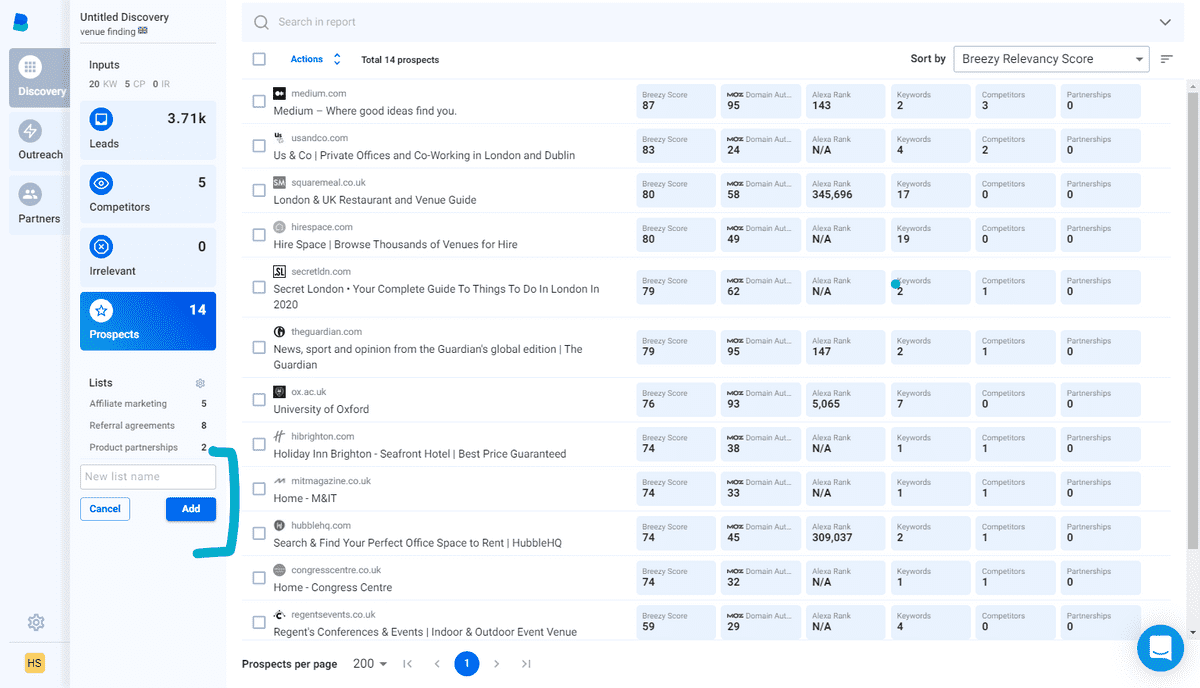Screen dimensions: 1200x688
Task: Click 'Us & Co | Private Offices' title
Action: (x=424, y=156)
